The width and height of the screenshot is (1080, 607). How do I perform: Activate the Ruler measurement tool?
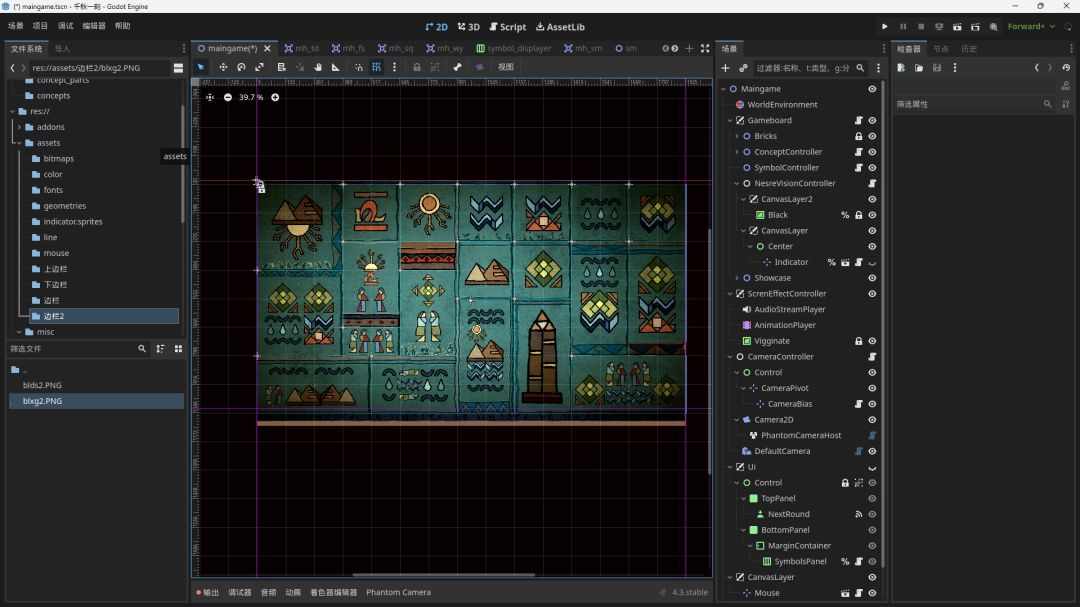335,67
